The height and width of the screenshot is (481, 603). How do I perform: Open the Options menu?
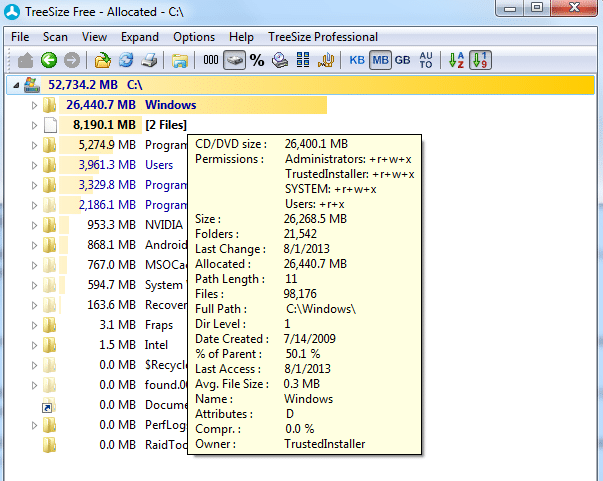click(x=194, y=37)
